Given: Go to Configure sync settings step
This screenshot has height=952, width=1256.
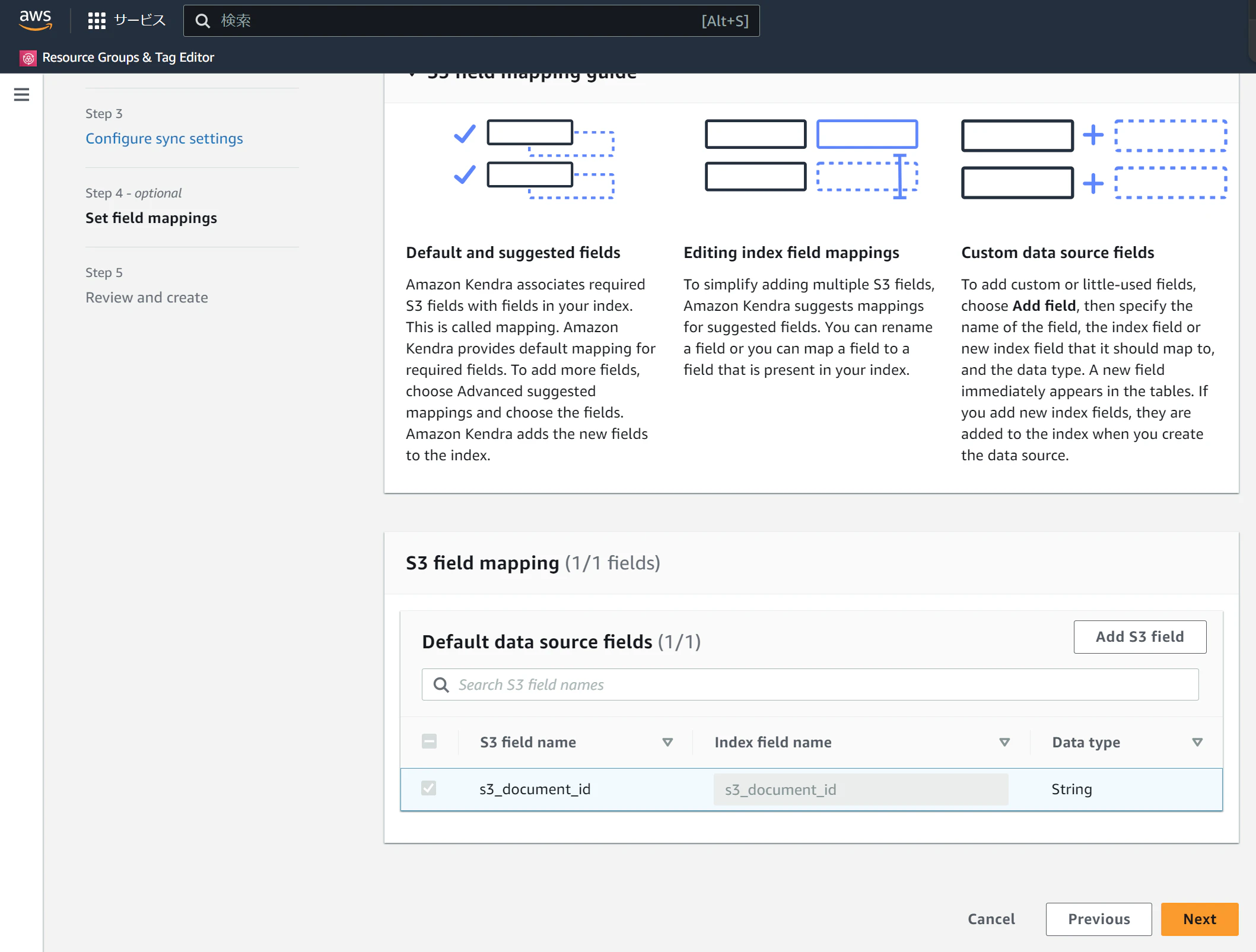Looking at the screenshot, I should [164, 138].
